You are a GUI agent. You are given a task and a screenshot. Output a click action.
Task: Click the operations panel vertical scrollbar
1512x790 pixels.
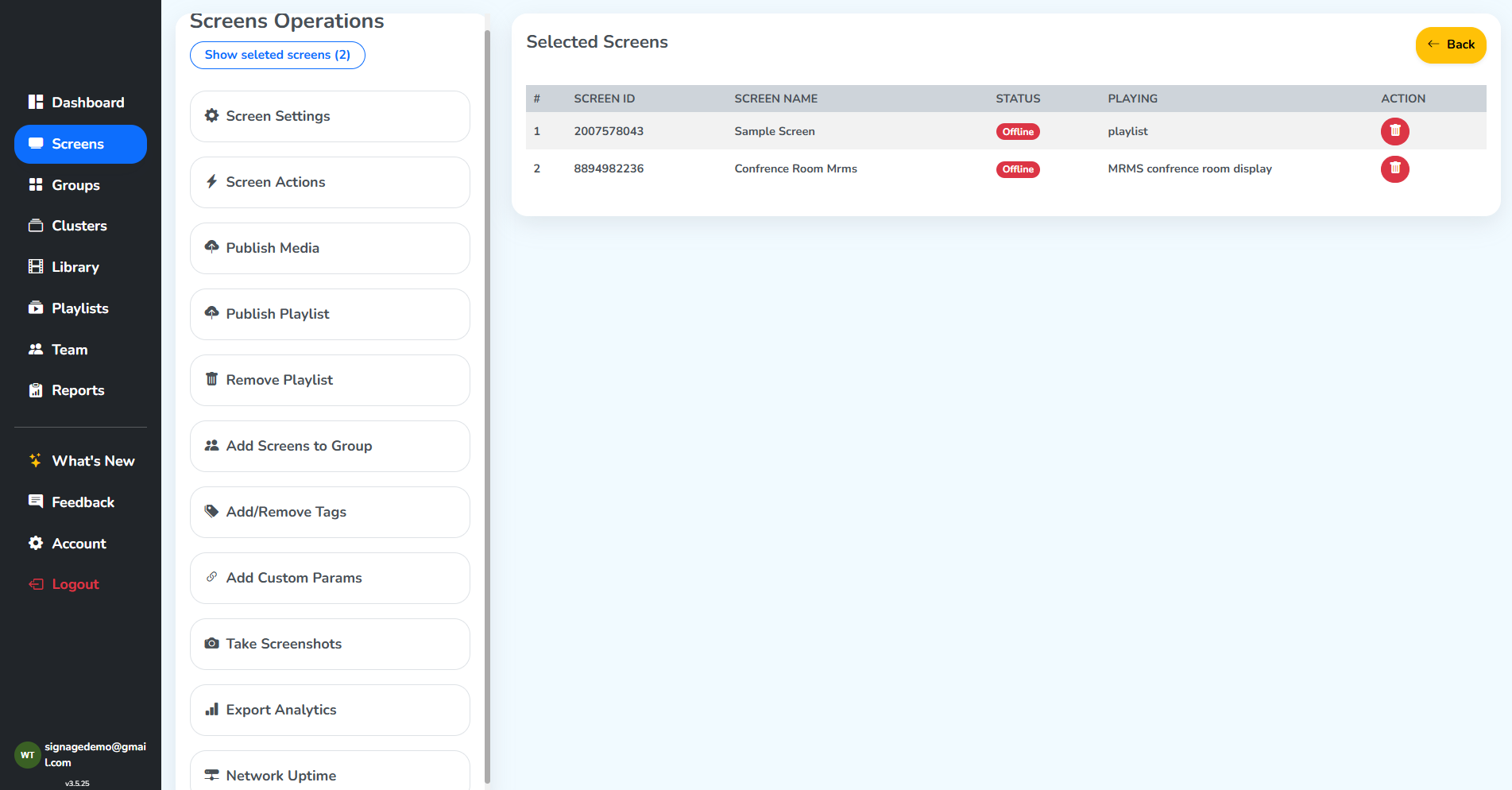[x=487, y=405]
